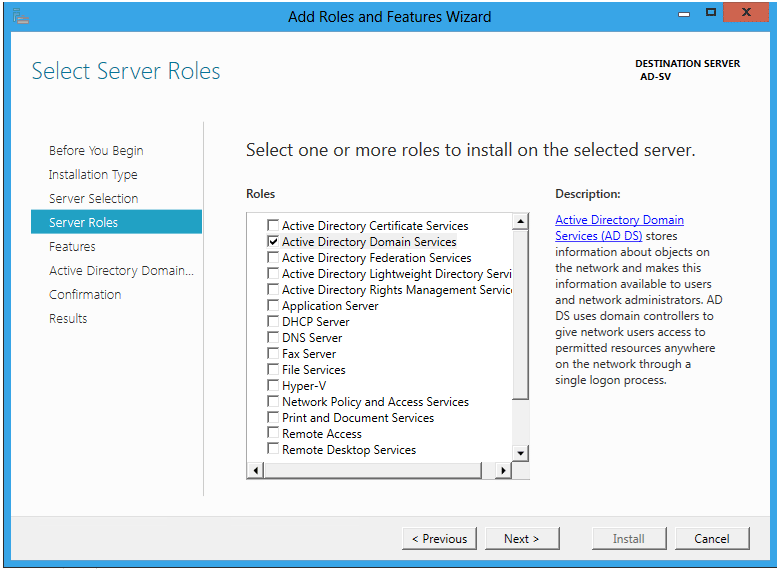The image size is (779, 571).
Task: Maximize the wizard window
Action: tap(711, 12)
